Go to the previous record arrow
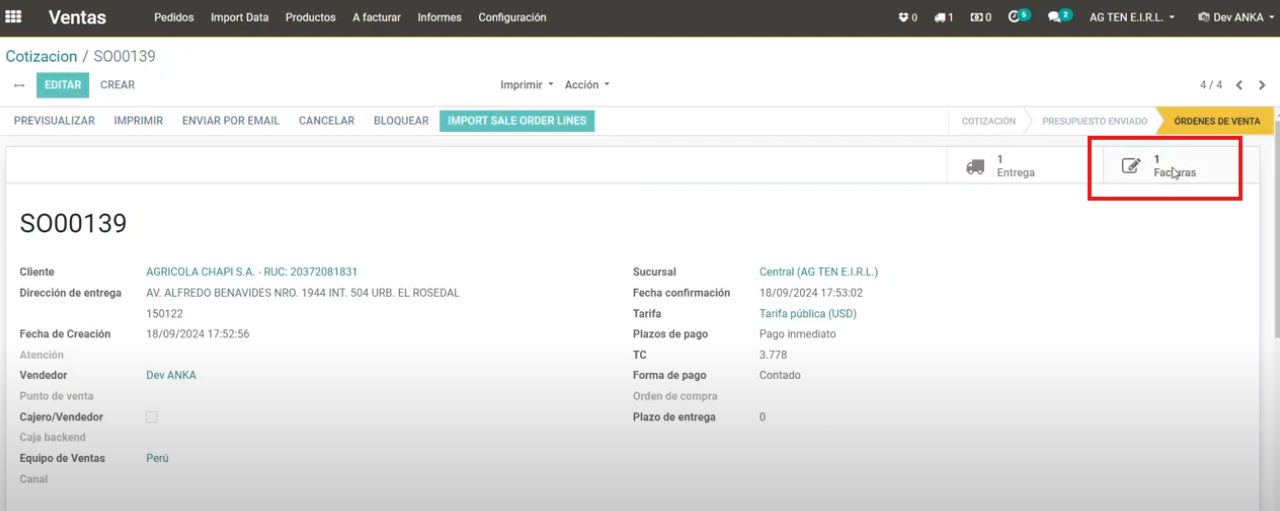This screenshot has width=1280, height=511. [1239, 85]
